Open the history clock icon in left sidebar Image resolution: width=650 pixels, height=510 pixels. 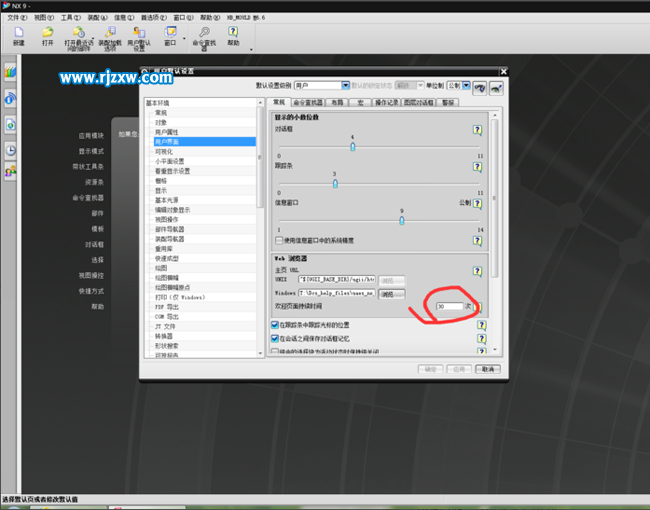10,149
